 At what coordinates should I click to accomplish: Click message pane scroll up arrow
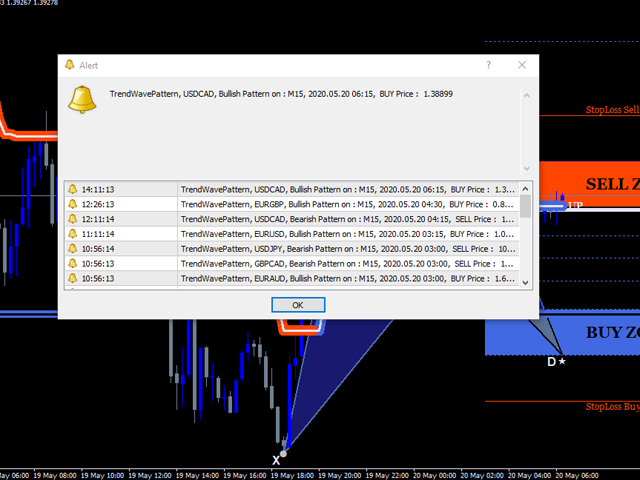527,96
